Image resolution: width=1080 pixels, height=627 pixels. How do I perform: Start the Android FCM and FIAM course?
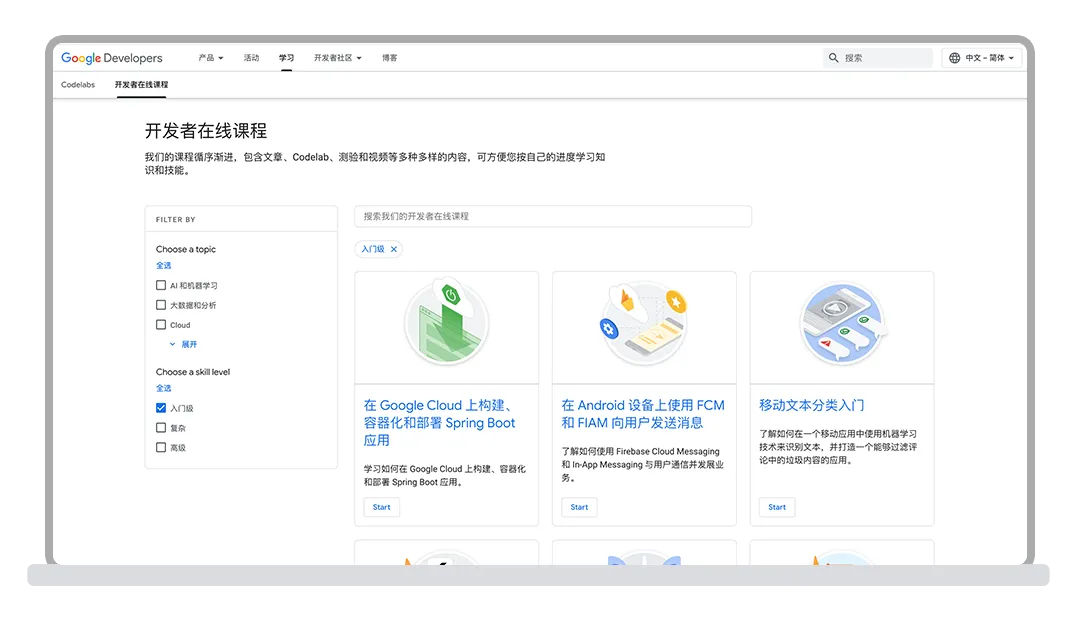[x=579, y=507]
